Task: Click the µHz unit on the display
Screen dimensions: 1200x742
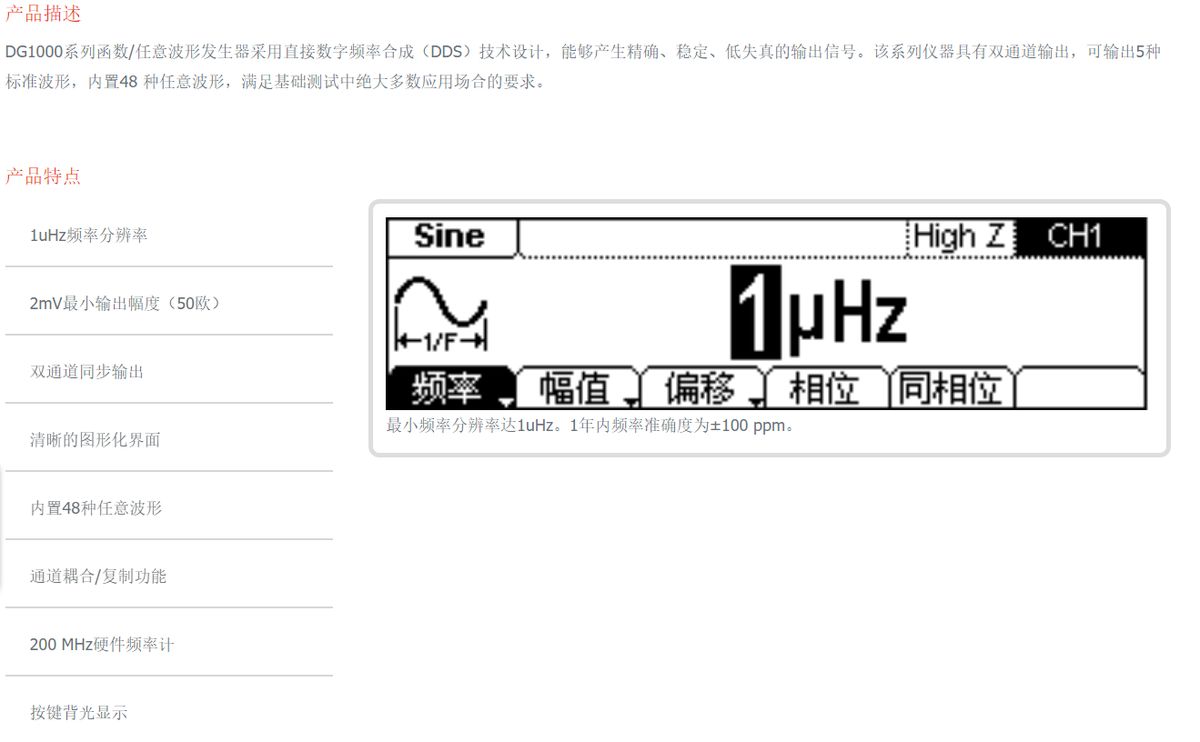Action: 846,314
